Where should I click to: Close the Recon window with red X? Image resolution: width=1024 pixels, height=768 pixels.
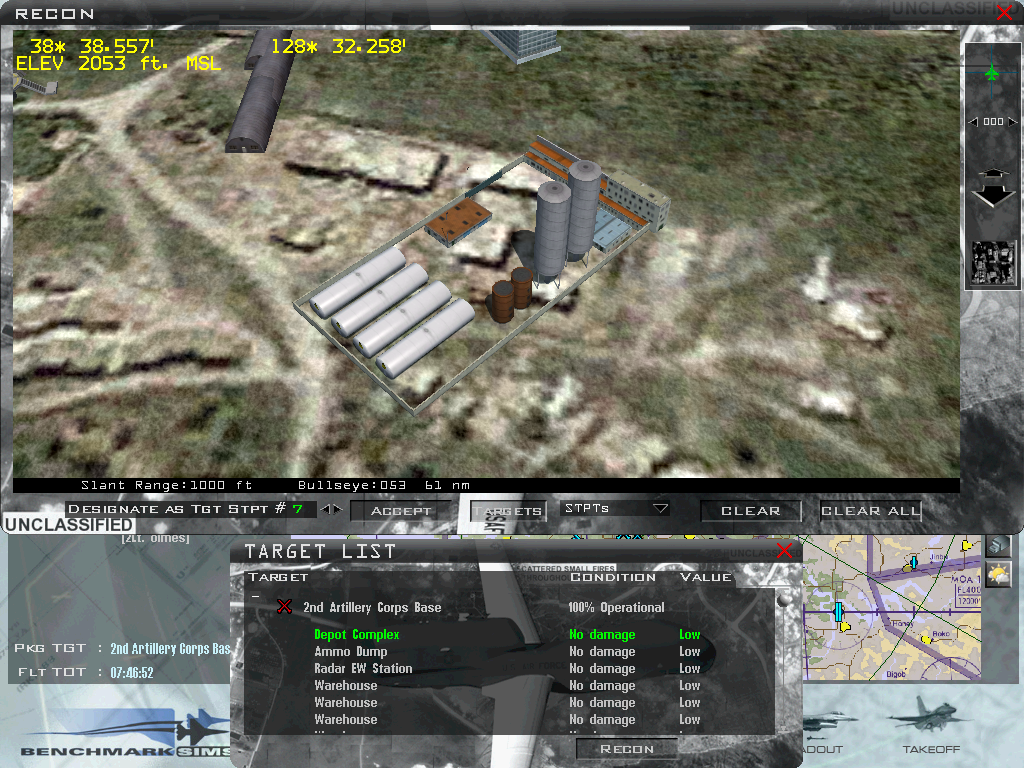click(1004, 12)
